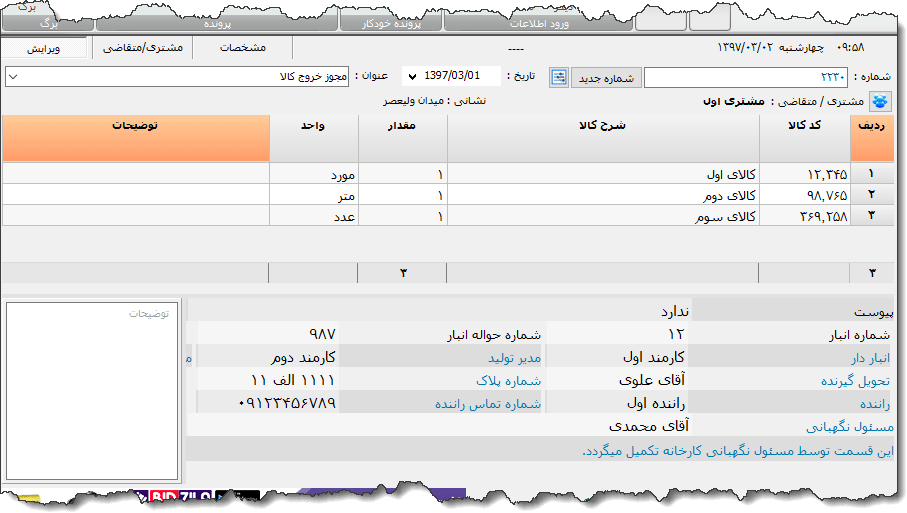Click product code ۹۸,۷۶۵ cell
This screenshot has height=513, width=907.
(805, 195)
